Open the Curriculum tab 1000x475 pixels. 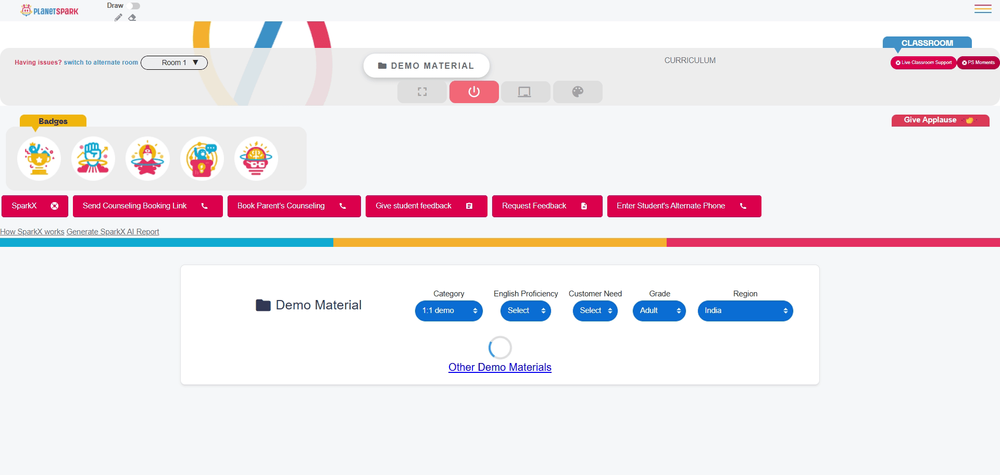[690, 61]
